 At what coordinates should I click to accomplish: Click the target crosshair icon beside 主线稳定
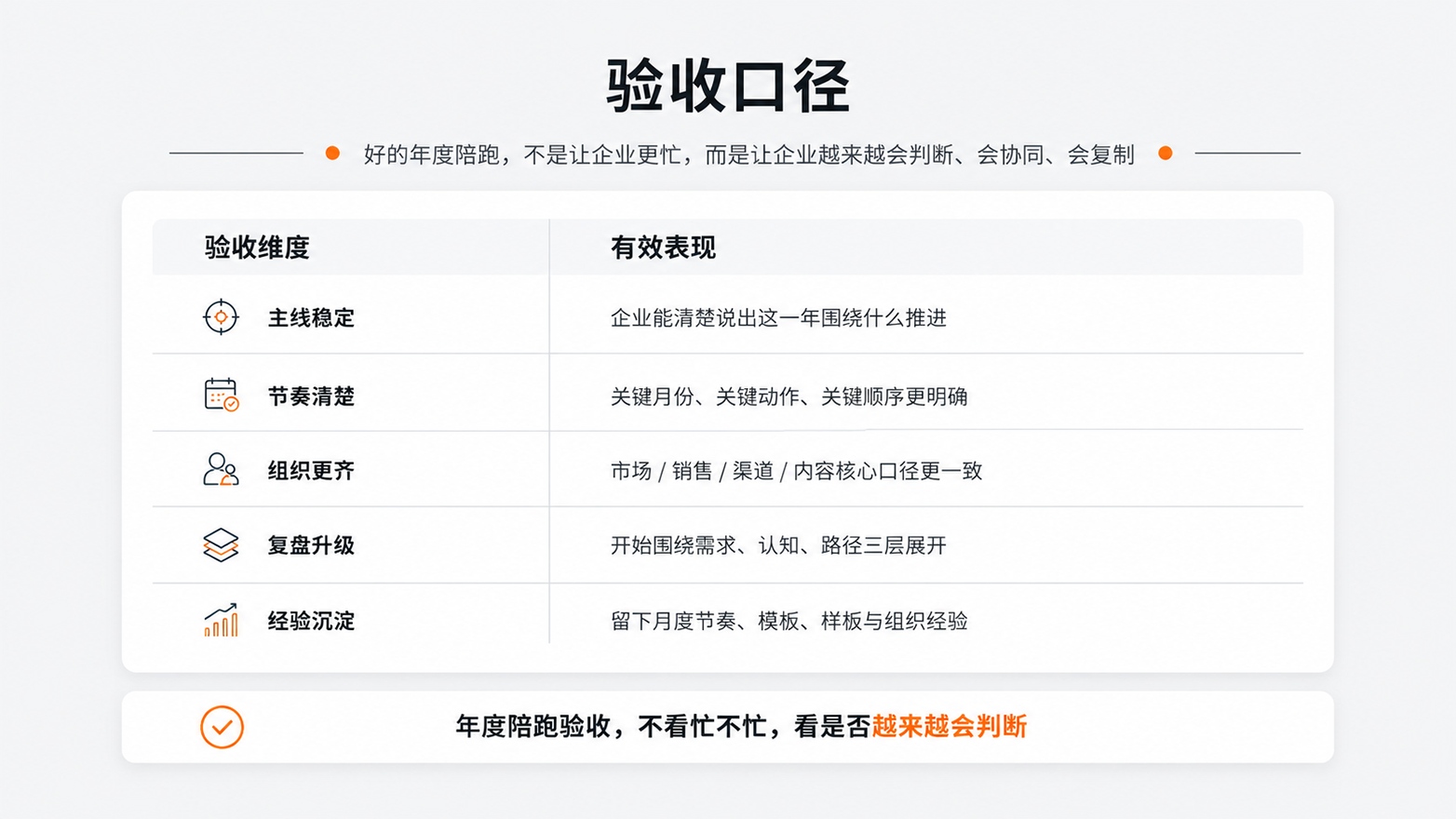[221, 317]
